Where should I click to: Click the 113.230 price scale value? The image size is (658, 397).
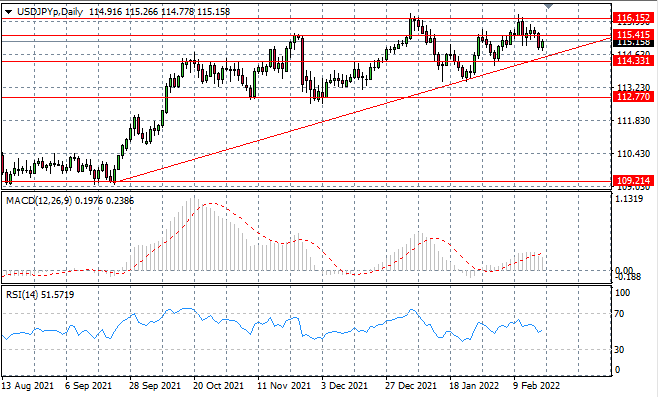(x=634, y=87)
